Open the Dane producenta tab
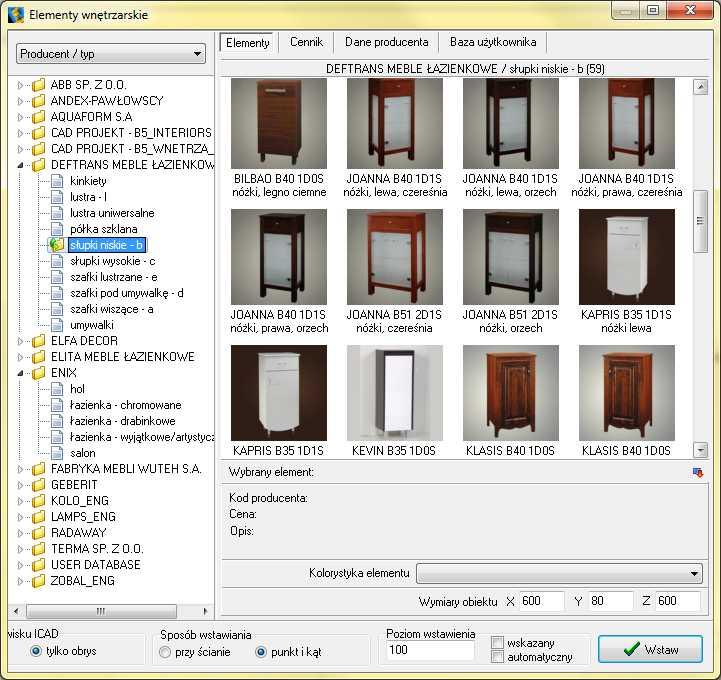 (387, 42)
